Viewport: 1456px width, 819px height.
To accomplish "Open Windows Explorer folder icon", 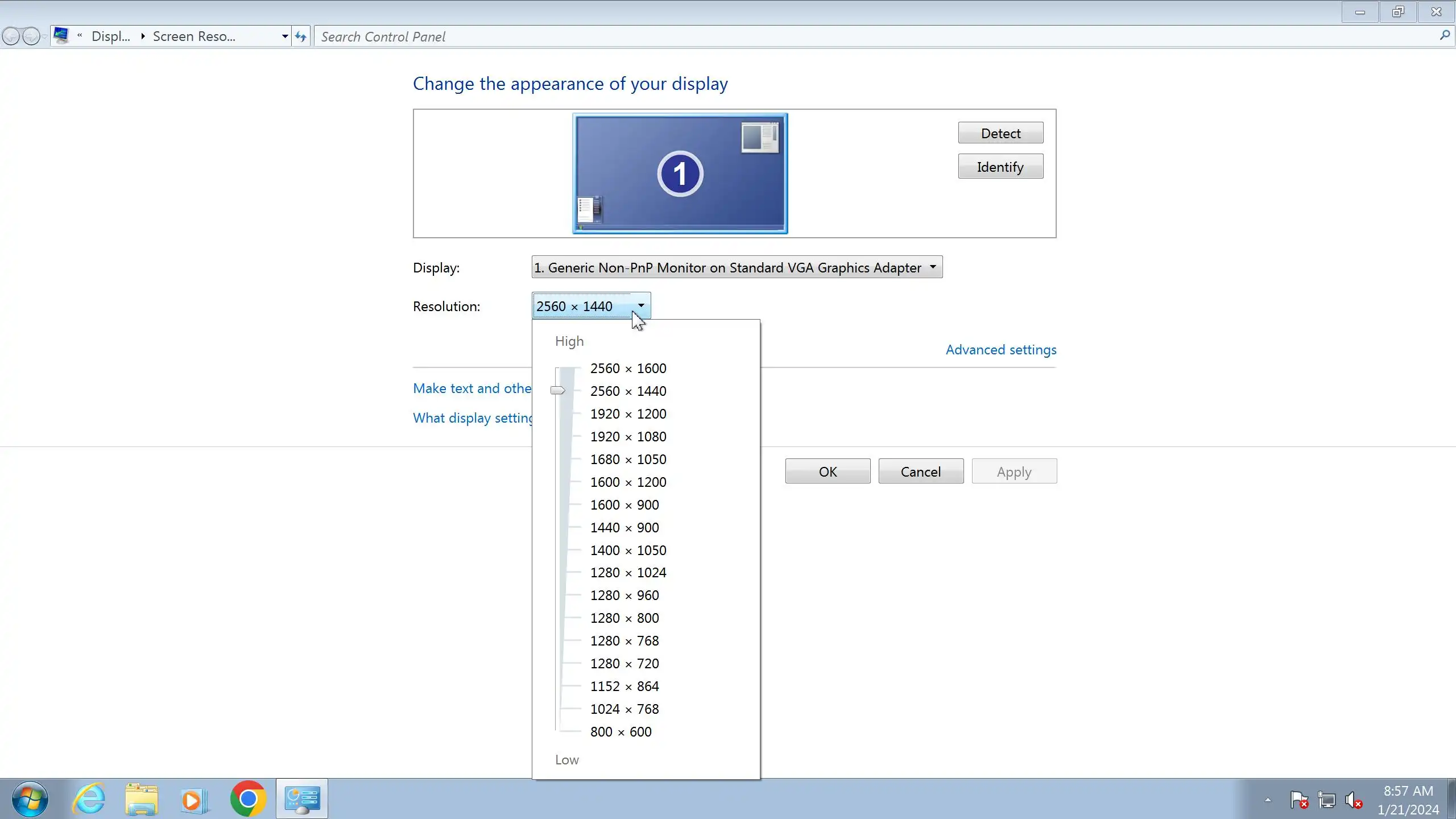I will pos(141,799).
